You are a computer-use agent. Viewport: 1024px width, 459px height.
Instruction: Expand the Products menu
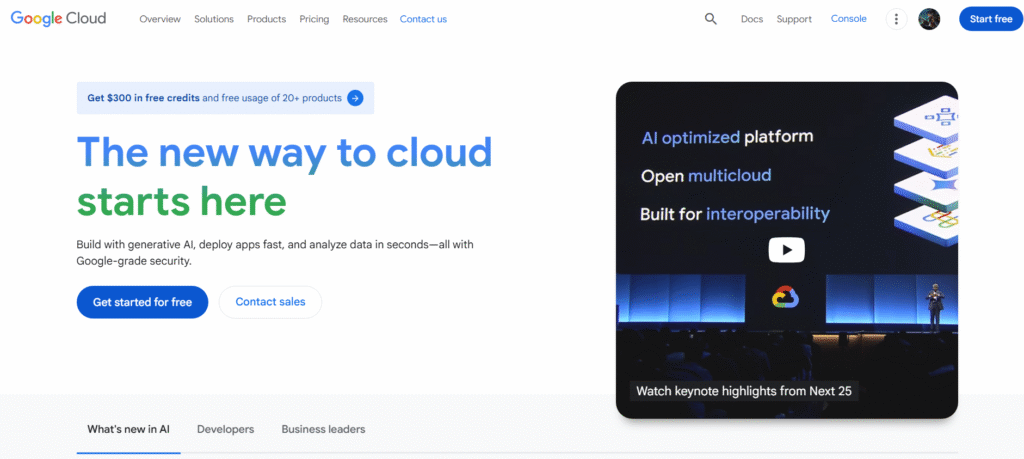point(266,19)
